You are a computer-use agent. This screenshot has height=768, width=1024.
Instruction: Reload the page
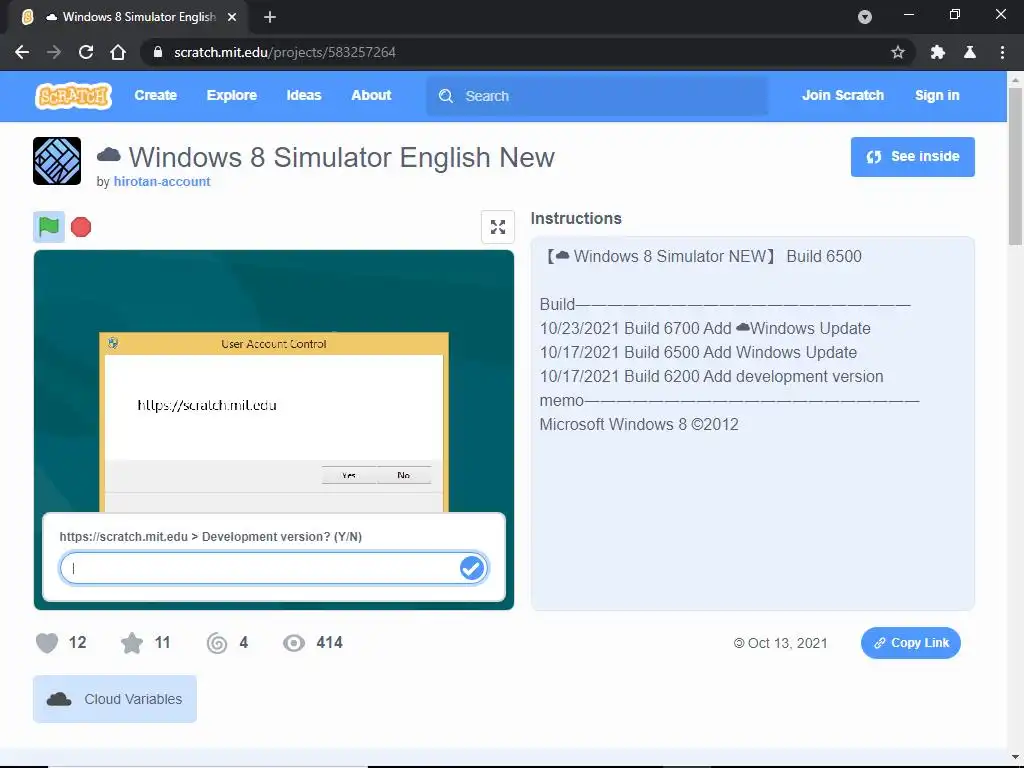coord(86,52)
